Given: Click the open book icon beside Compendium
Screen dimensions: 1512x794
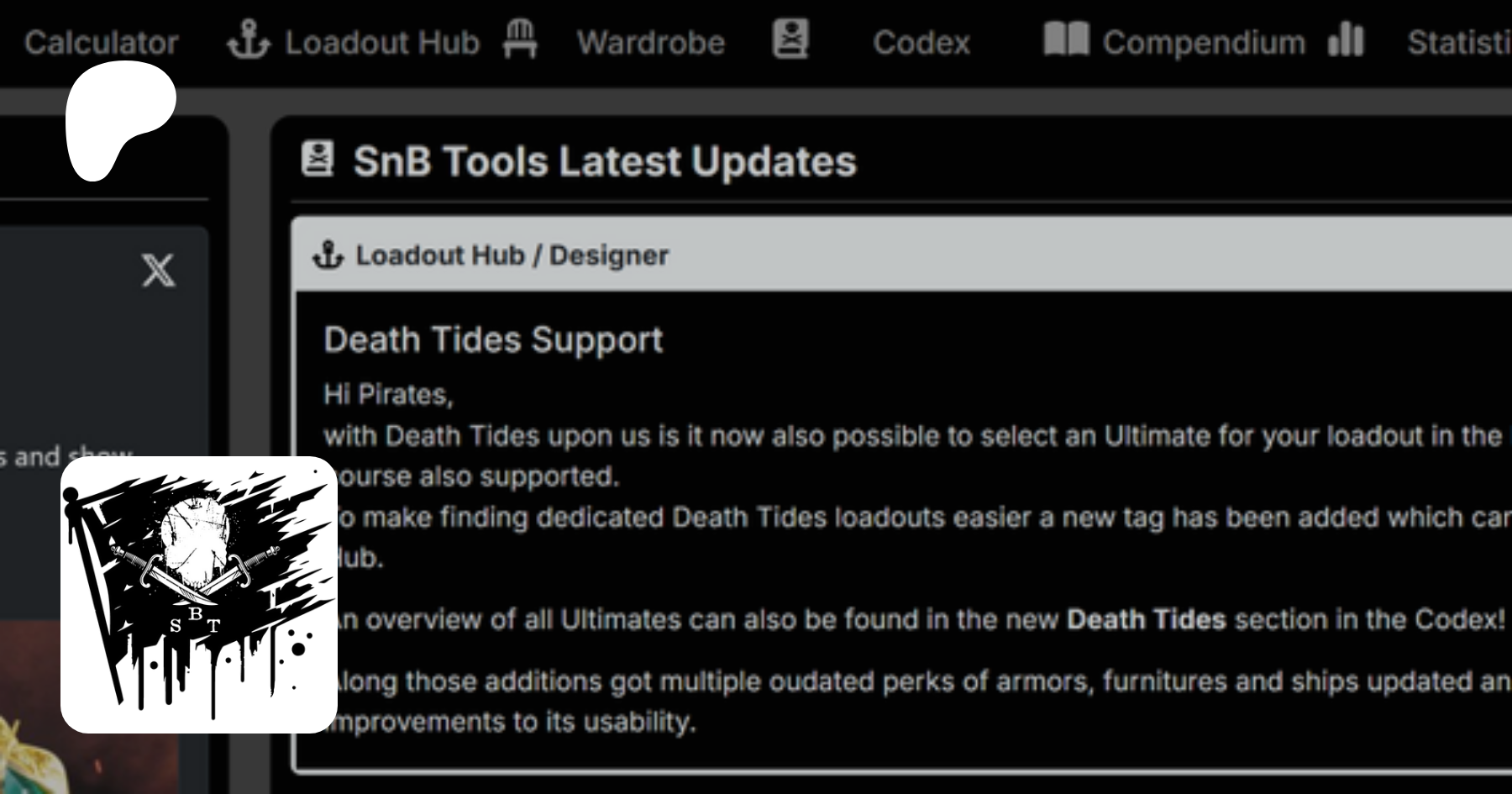Looking at the screenshot, I should tap(1066, 39).
